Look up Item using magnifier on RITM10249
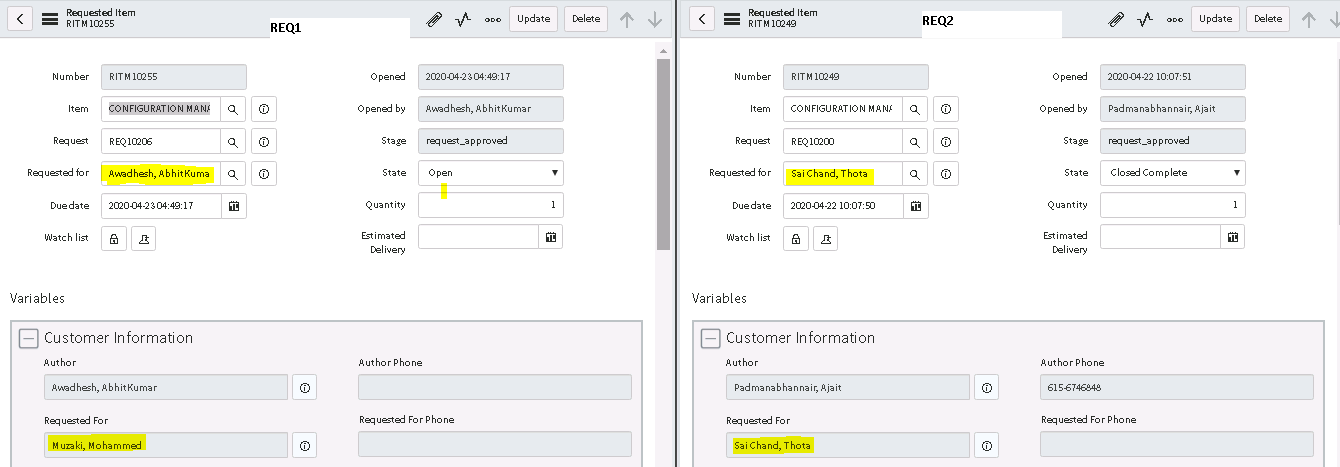Viewport: 1340px width, 467px height. tap(914, 109)
